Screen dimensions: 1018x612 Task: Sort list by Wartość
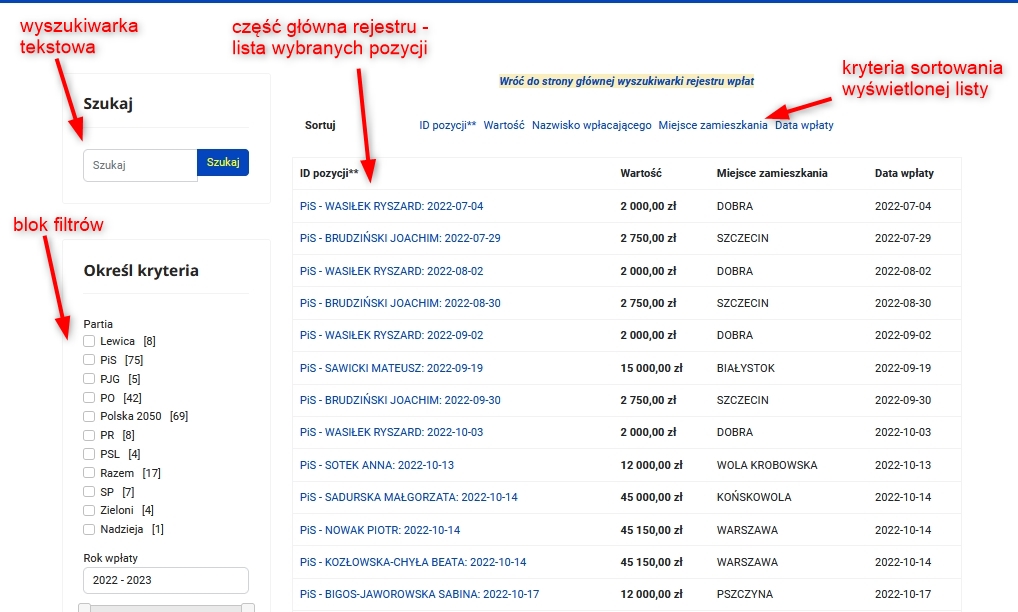[x=504, y=126]
